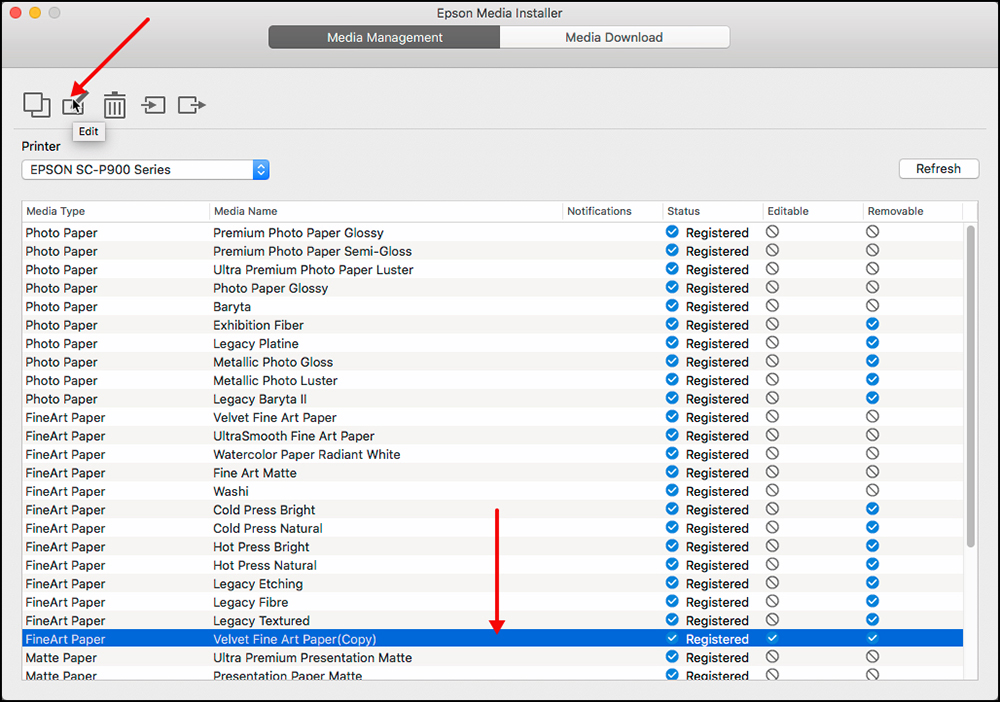Screen dimensions: 1000x702
Task: Select the Legacy Platine row
Action: [492, 344]
